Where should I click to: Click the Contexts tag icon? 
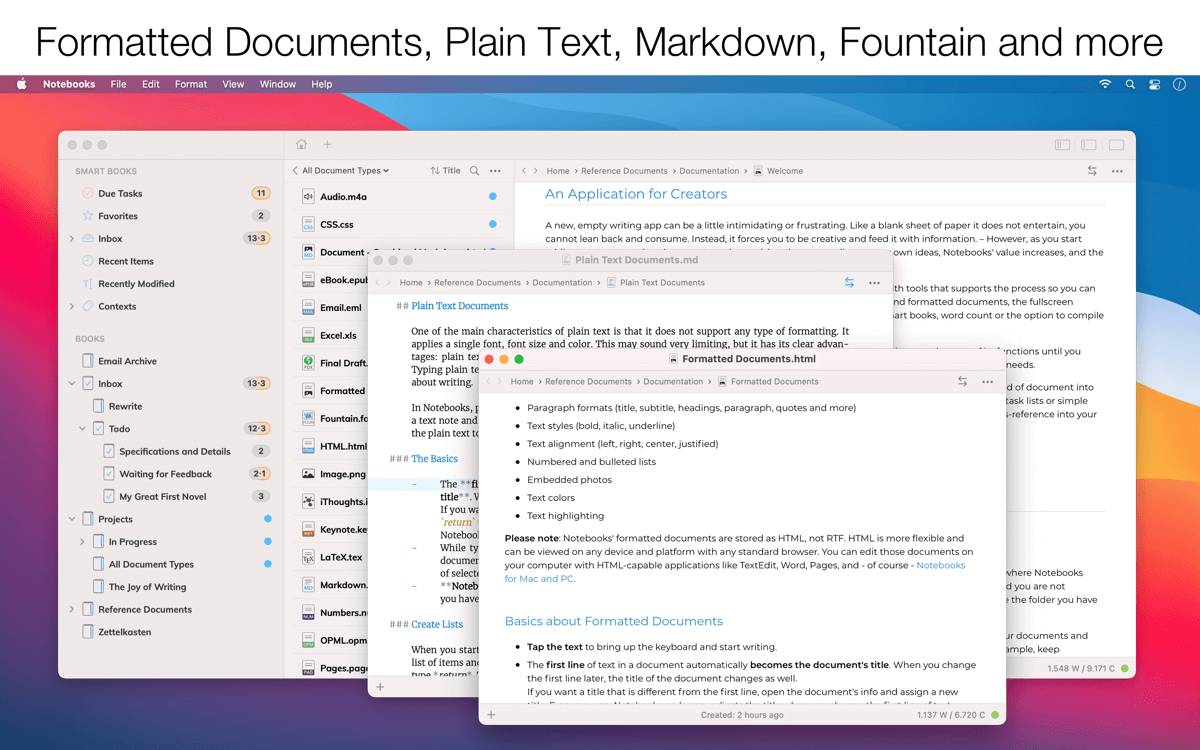coord(88,306)
